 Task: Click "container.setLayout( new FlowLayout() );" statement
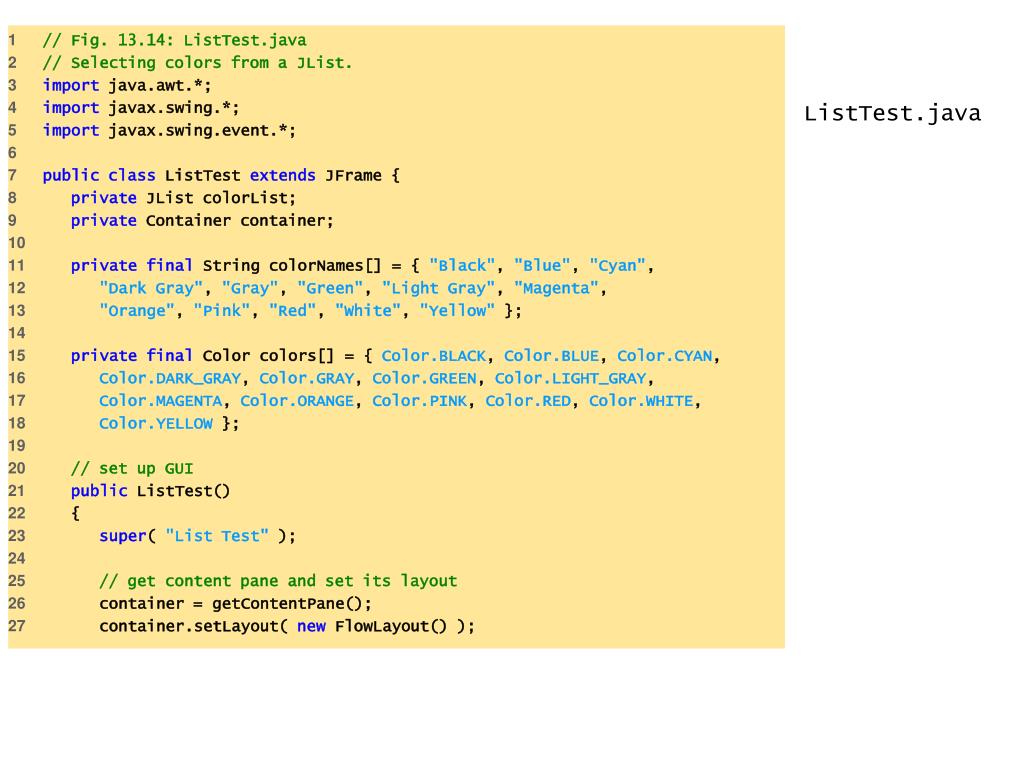(x=287, y=626)
